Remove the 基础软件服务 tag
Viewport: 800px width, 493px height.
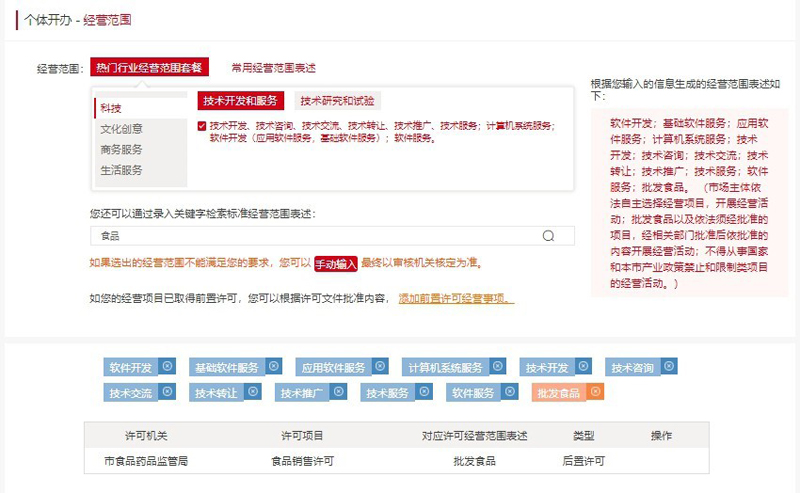[274, 366]
